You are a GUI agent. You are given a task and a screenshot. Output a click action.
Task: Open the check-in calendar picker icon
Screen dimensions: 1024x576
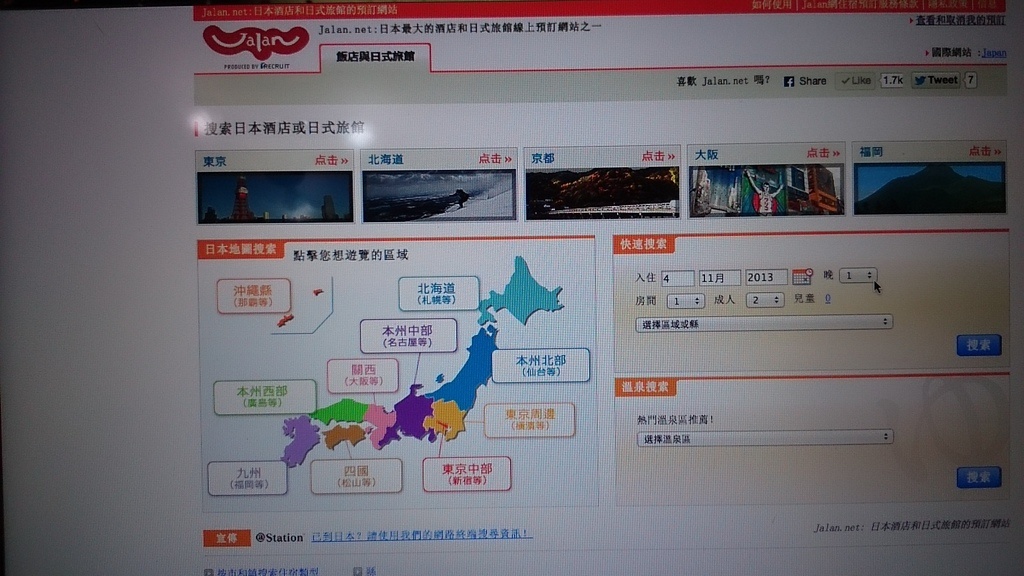802,276
